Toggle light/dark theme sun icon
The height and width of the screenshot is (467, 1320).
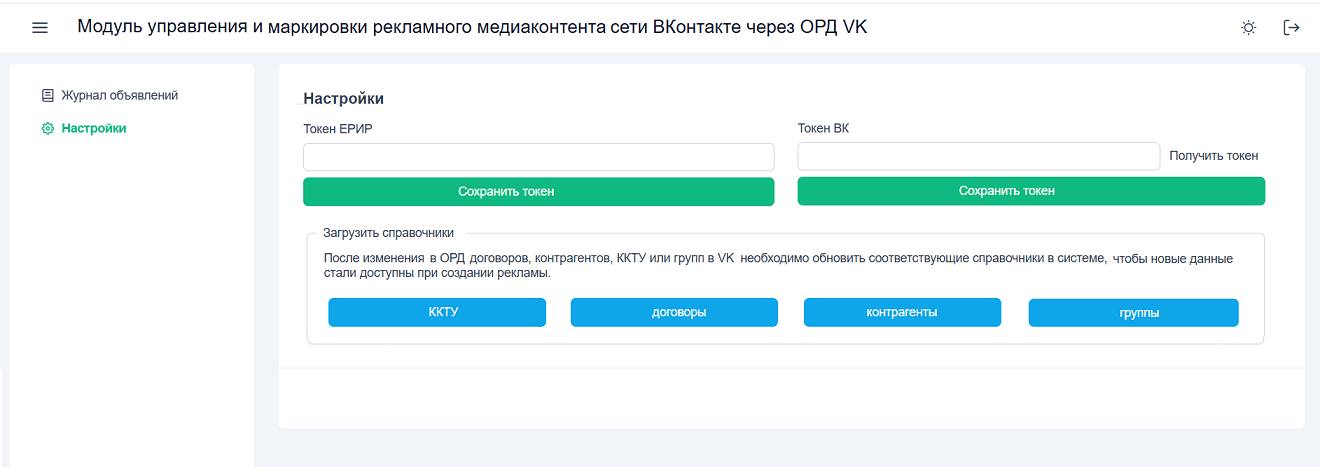(1248, 28)
